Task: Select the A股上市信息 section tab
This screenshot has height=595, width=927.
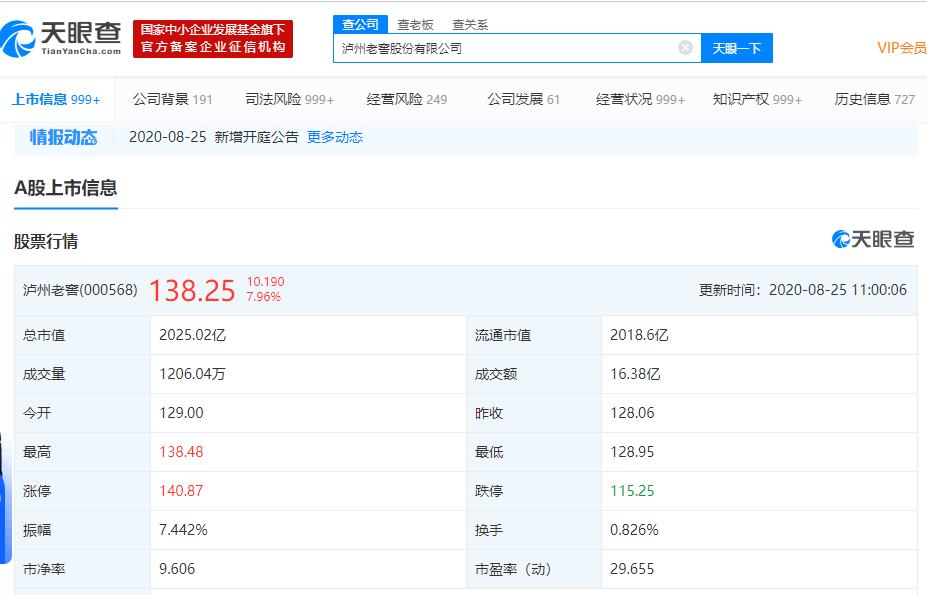Action: pos(66,188)
